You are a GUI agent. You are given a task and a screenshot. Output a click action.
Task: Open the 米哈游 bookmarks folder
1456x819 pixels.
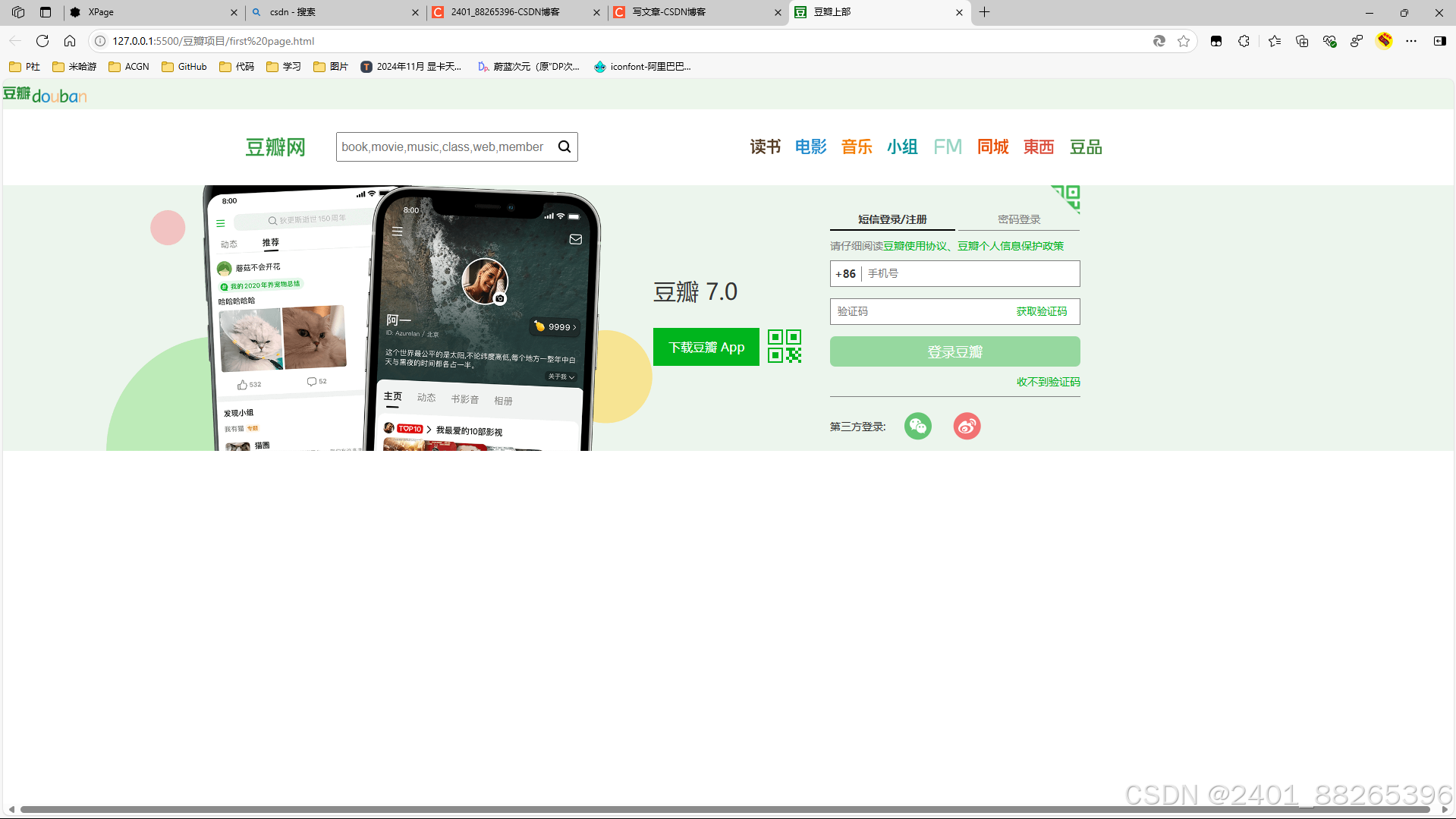(74, 67)
